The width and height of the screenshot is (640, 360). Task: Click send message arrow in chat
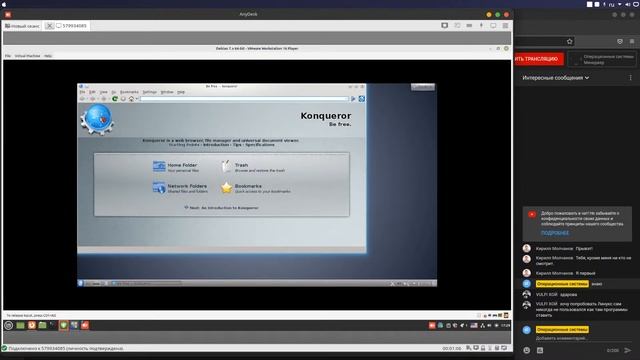point(628,350)
